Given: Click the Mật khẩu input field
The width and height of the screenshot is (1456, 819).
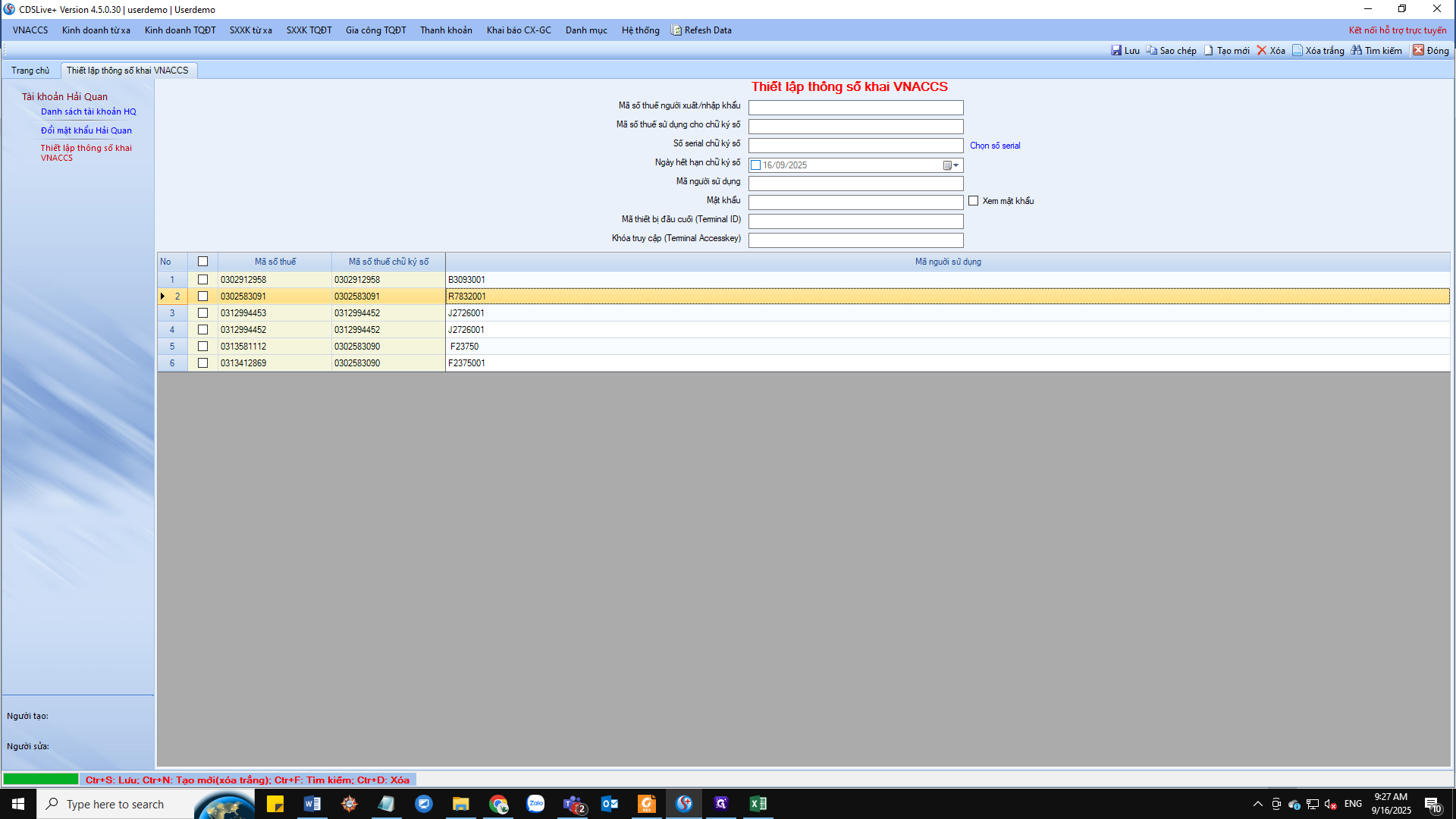Looking at the screenshot, I should 855,202.
